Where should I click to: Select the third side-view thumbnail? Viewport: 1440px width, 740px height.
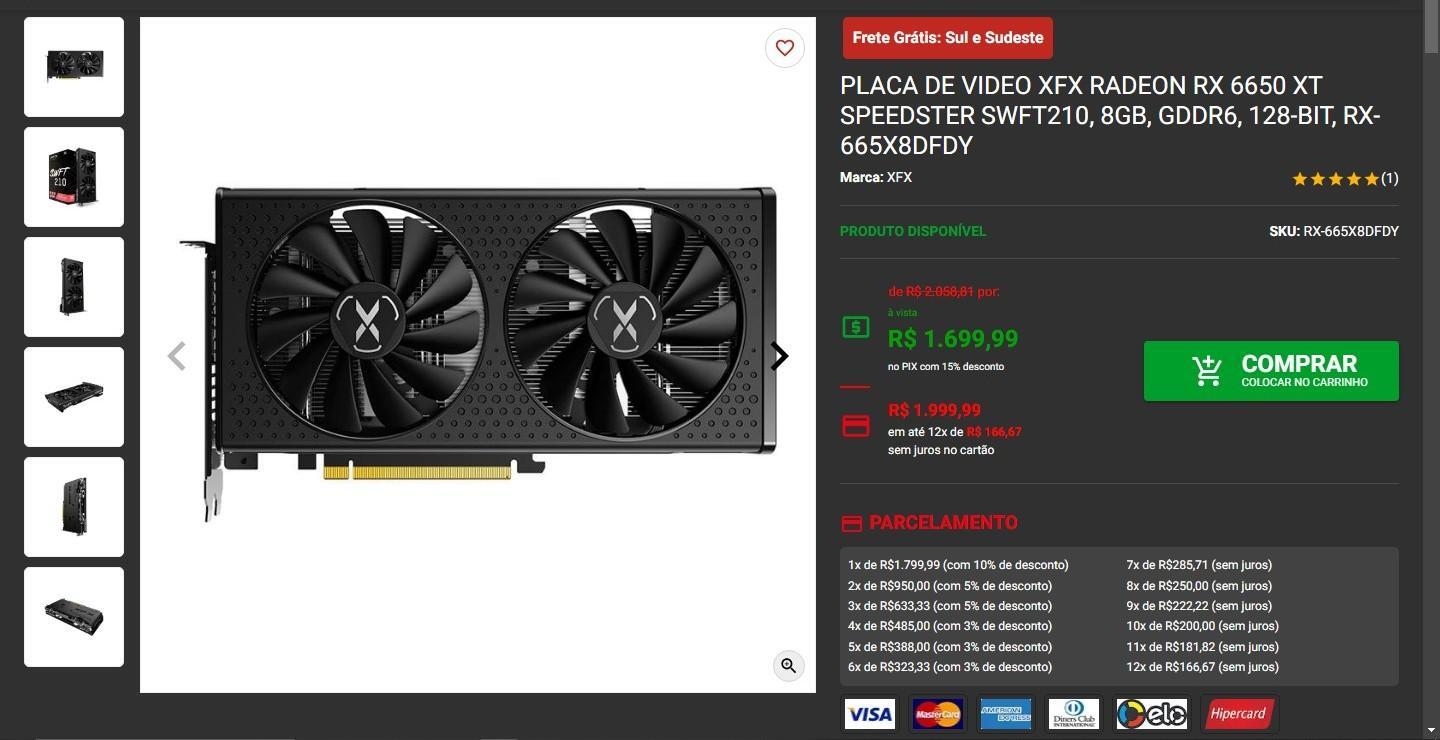(x=74, y=287)
